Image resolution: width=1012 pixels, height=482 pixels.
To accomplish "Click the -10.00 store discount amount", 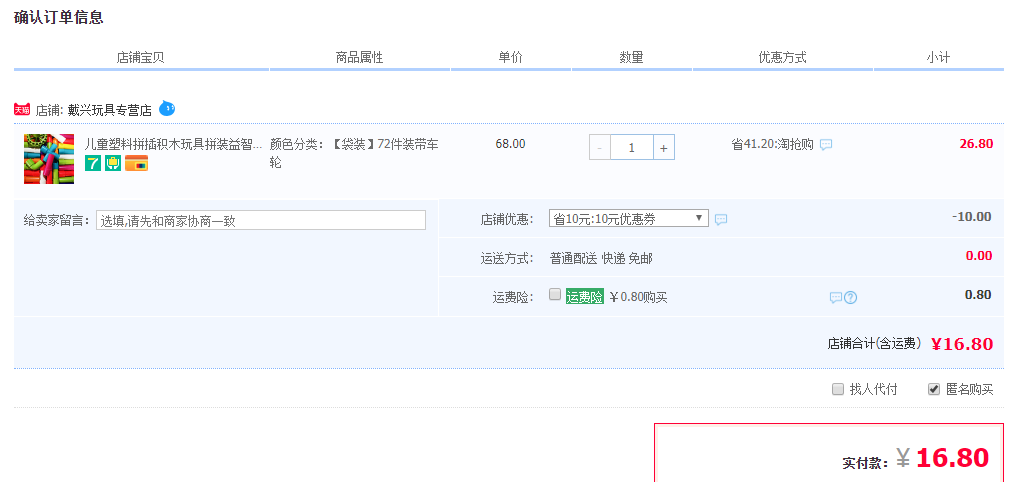I will pos(972,217).
